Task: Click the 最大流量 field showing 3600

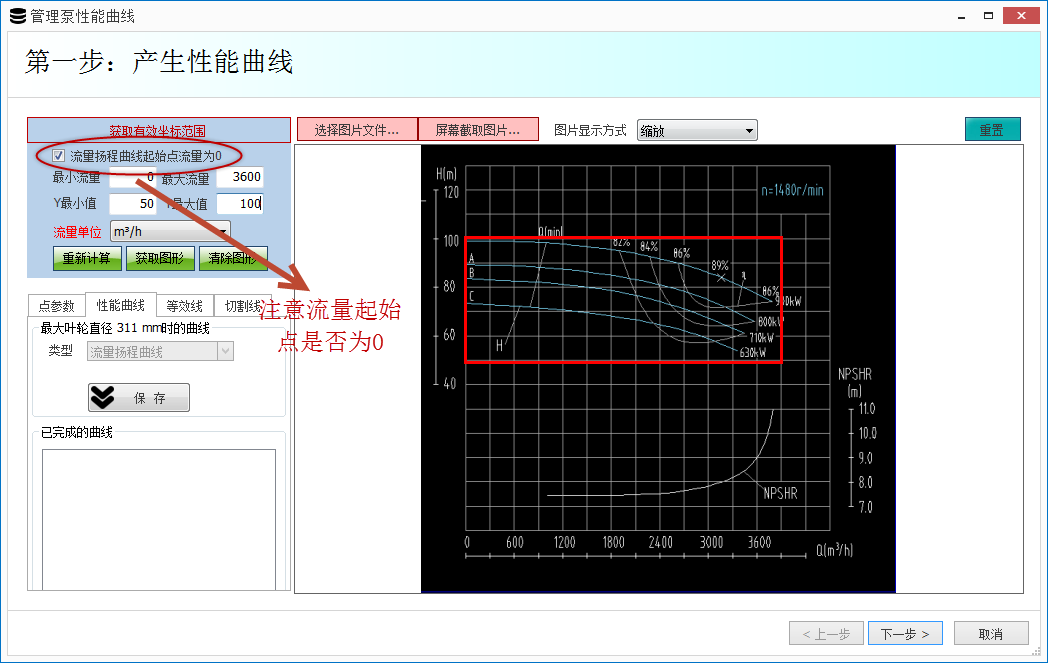Action: 240,177
